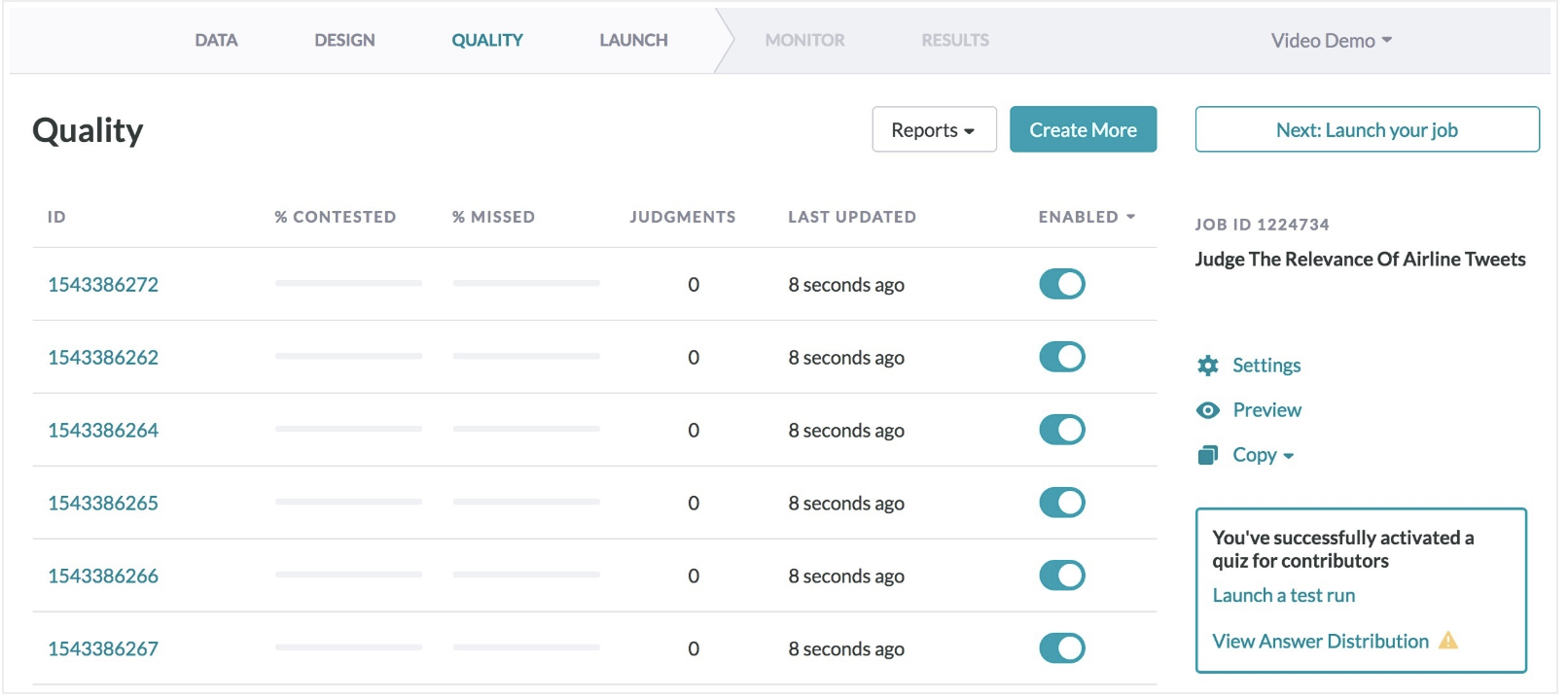
Task: Open the Settings link
Action: (x=1266, y=366)
